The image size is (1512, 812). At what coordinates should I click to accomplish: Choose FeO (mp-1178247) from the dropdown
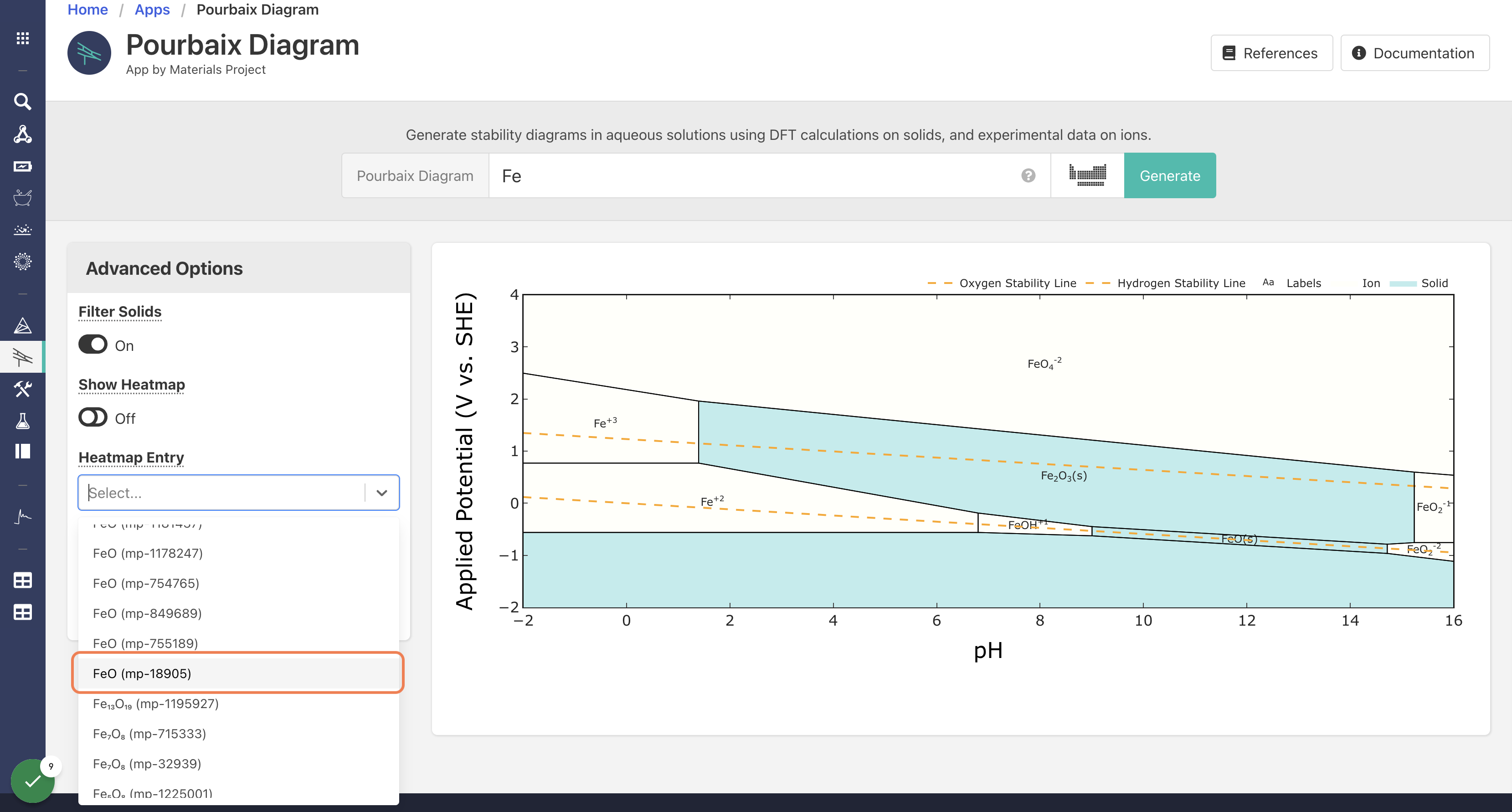(x=238, y=553)
